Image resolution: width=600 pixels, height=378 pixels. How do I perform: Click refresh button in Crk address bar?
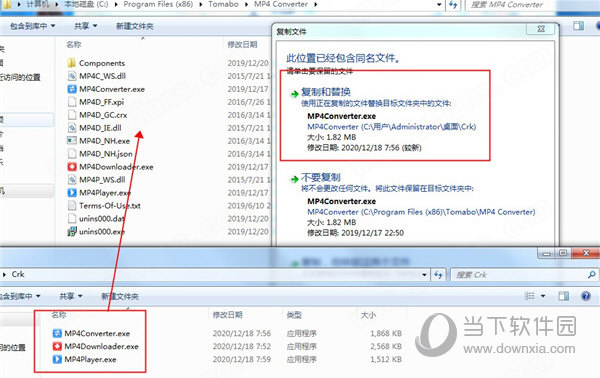coord(438,275)
